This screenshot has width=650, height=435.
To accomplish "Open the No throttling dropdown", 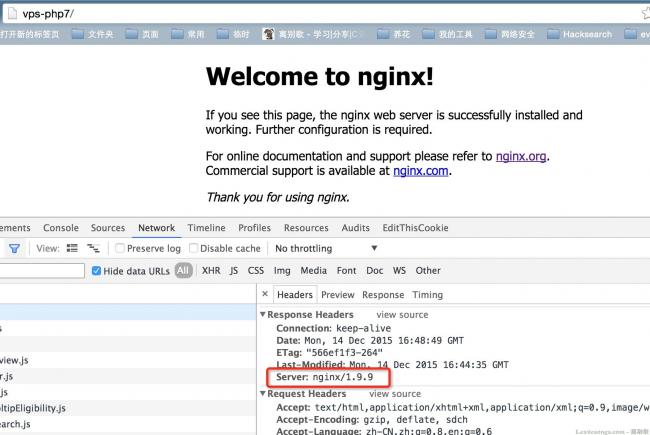I will click(325, 249).
